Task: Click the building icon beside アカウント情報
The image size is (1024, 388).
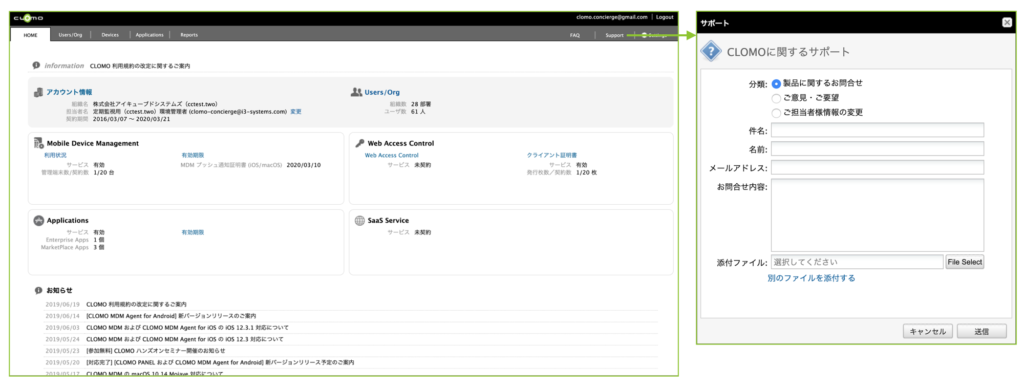Action: [39, 92]
